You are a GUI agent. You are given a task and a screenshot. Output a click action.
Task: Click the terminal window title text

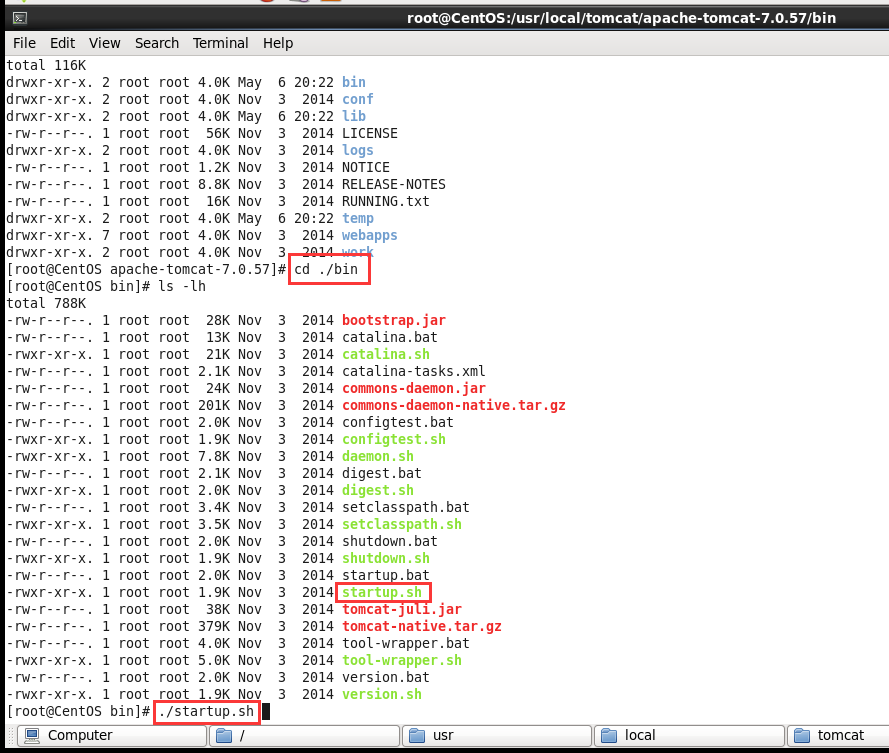tap(621, 18)
